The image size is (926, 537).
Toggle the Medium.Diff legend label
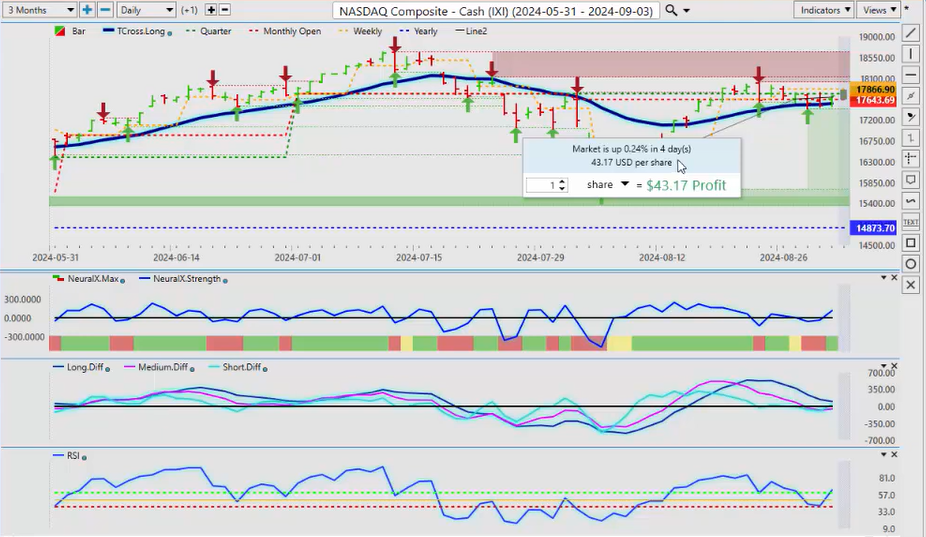click(x=162, y=367)
